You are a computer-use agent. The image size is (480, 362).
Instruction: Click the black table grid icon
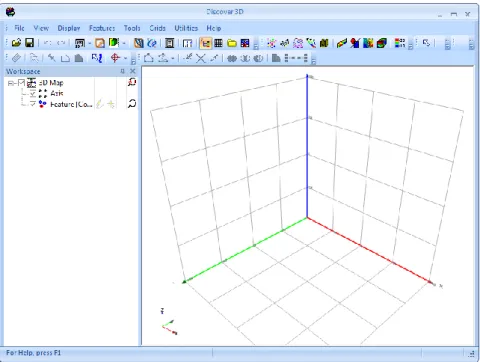click(x=218, y=43)
